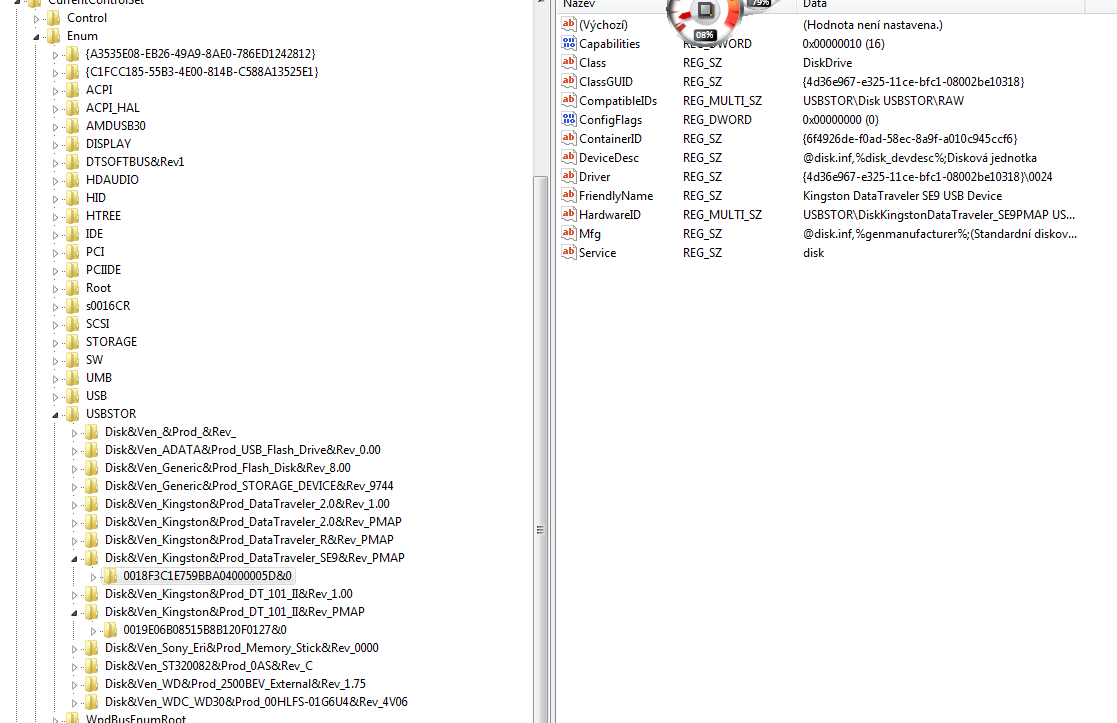Expand the Root tree node

56,288
